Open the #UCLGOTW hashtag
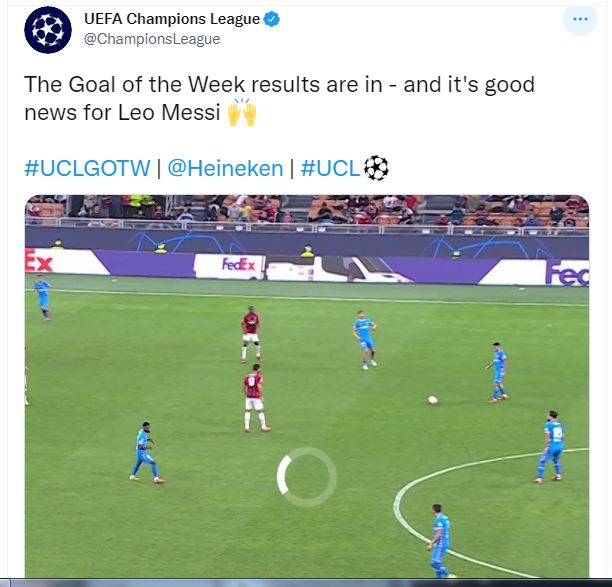 87,168
